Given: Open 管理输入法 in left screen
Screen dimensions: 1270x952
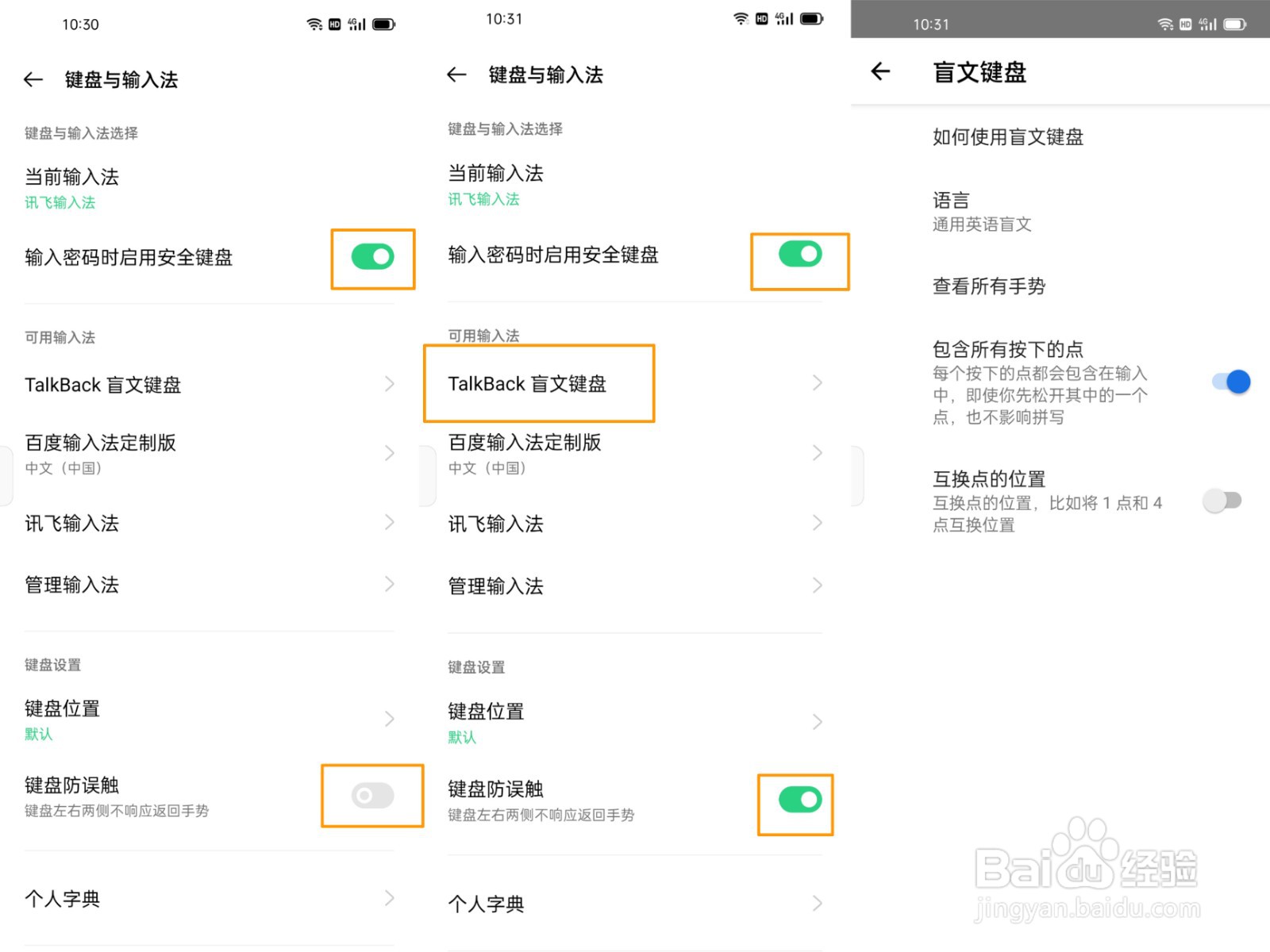Looking at the screenshot, I should pos(210,585).
